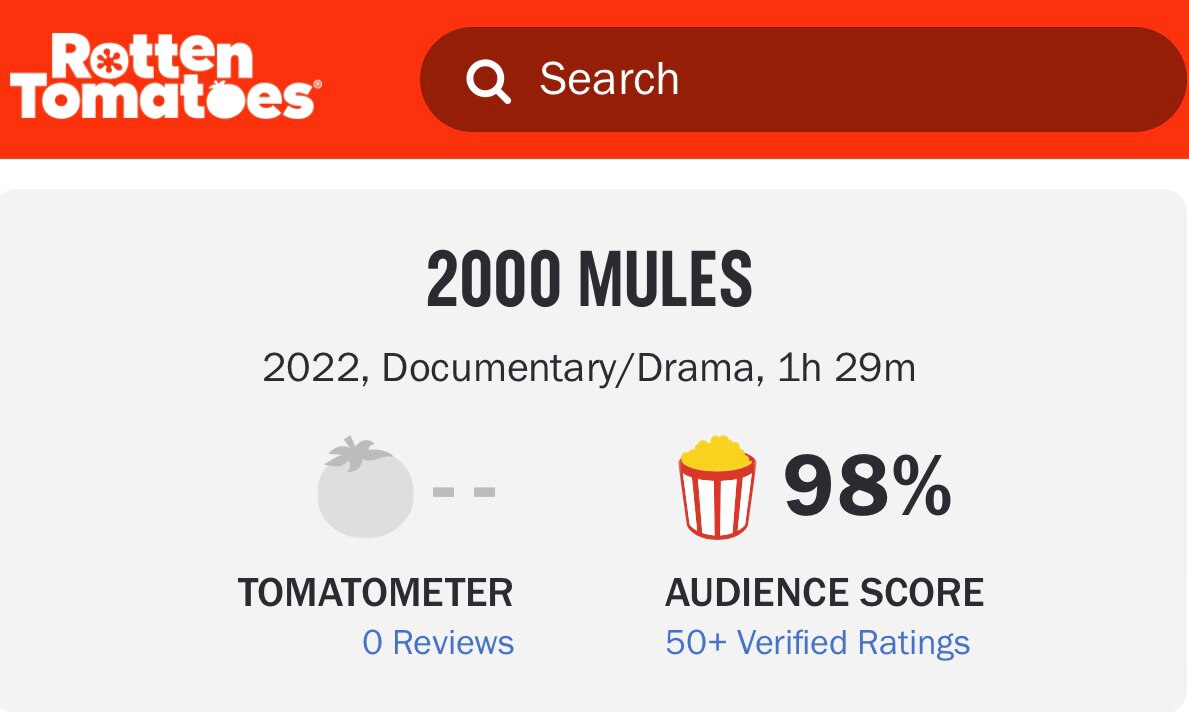The image size is (1189, 712).
Task: Open the 0 Reviews link
Action: pyautogui.click(x=438, y=643)
